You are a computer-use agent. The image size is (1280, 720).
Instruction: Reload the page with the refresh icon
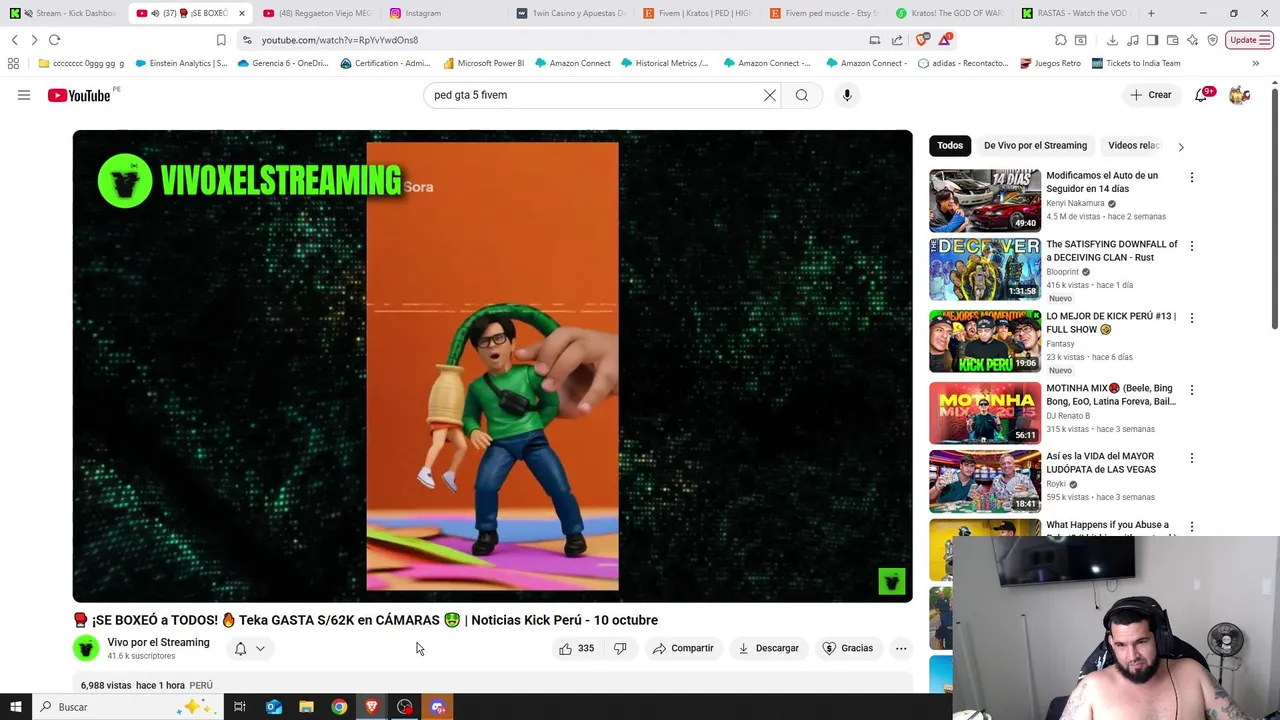(55, 40)
